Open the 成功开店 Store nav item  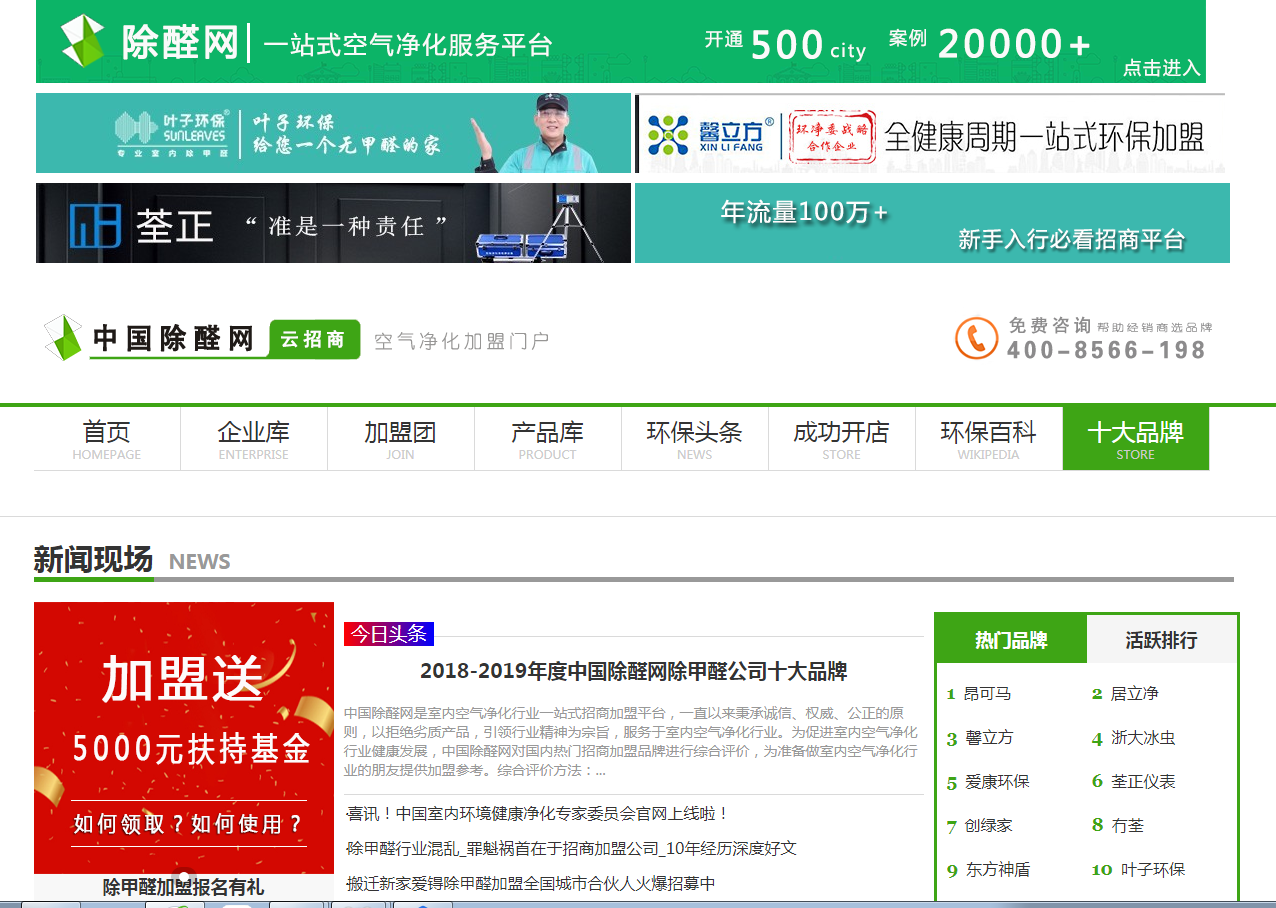(842, 439)
